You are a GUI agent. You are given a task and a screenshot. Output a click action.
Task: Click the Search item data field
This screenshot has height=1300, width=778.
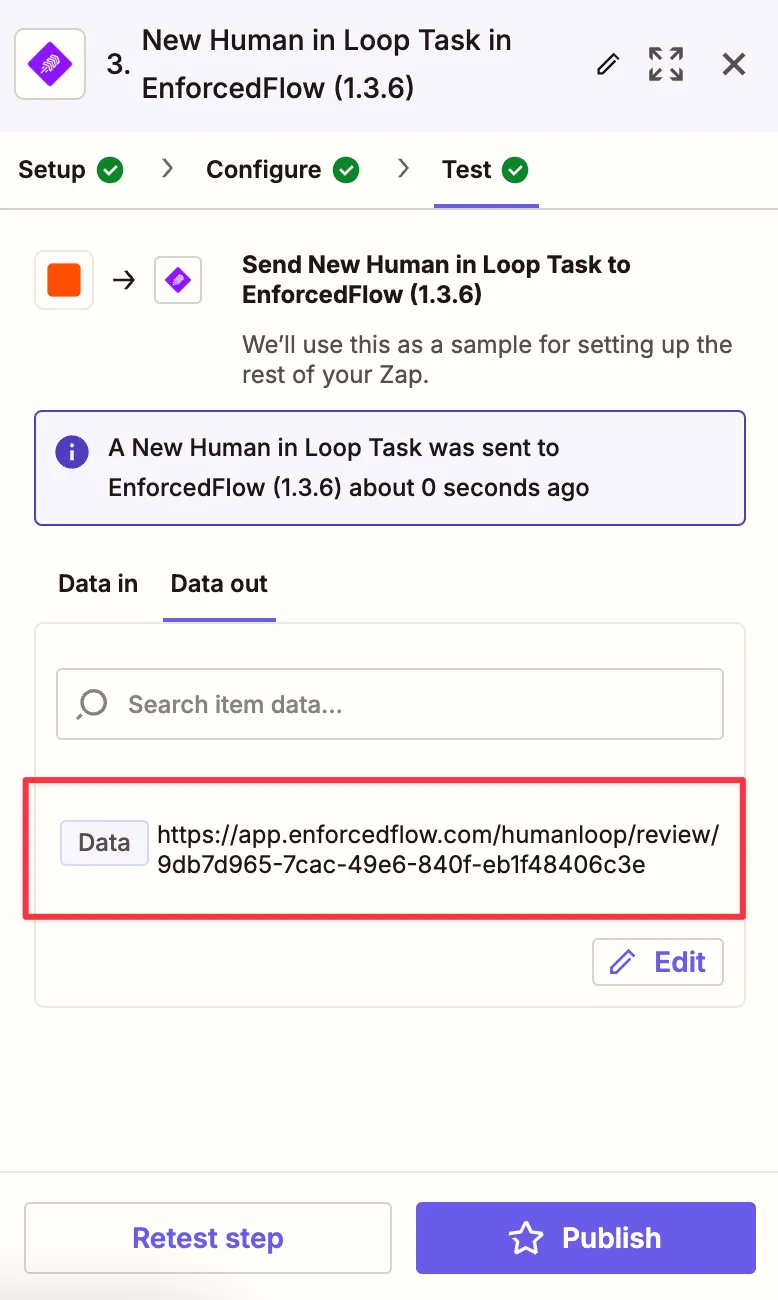pyautogui.click(x=420, y=704)
